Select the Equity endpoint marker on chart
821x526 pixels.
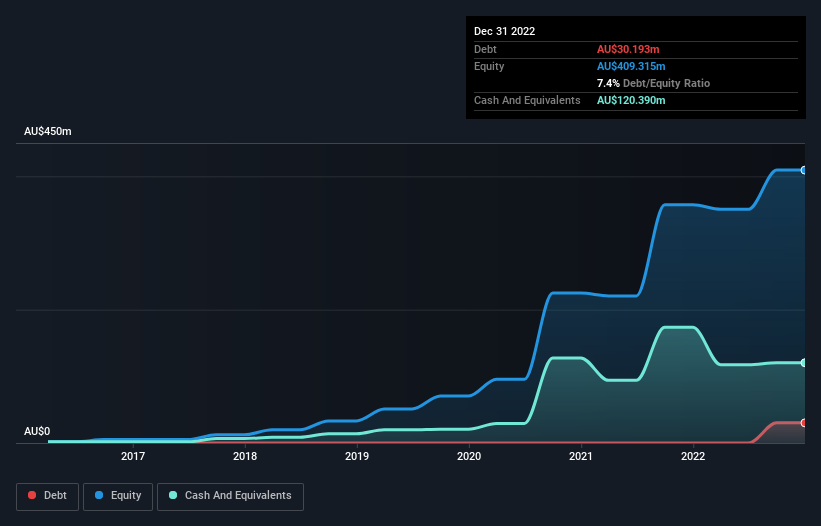[x=804, y=170]
